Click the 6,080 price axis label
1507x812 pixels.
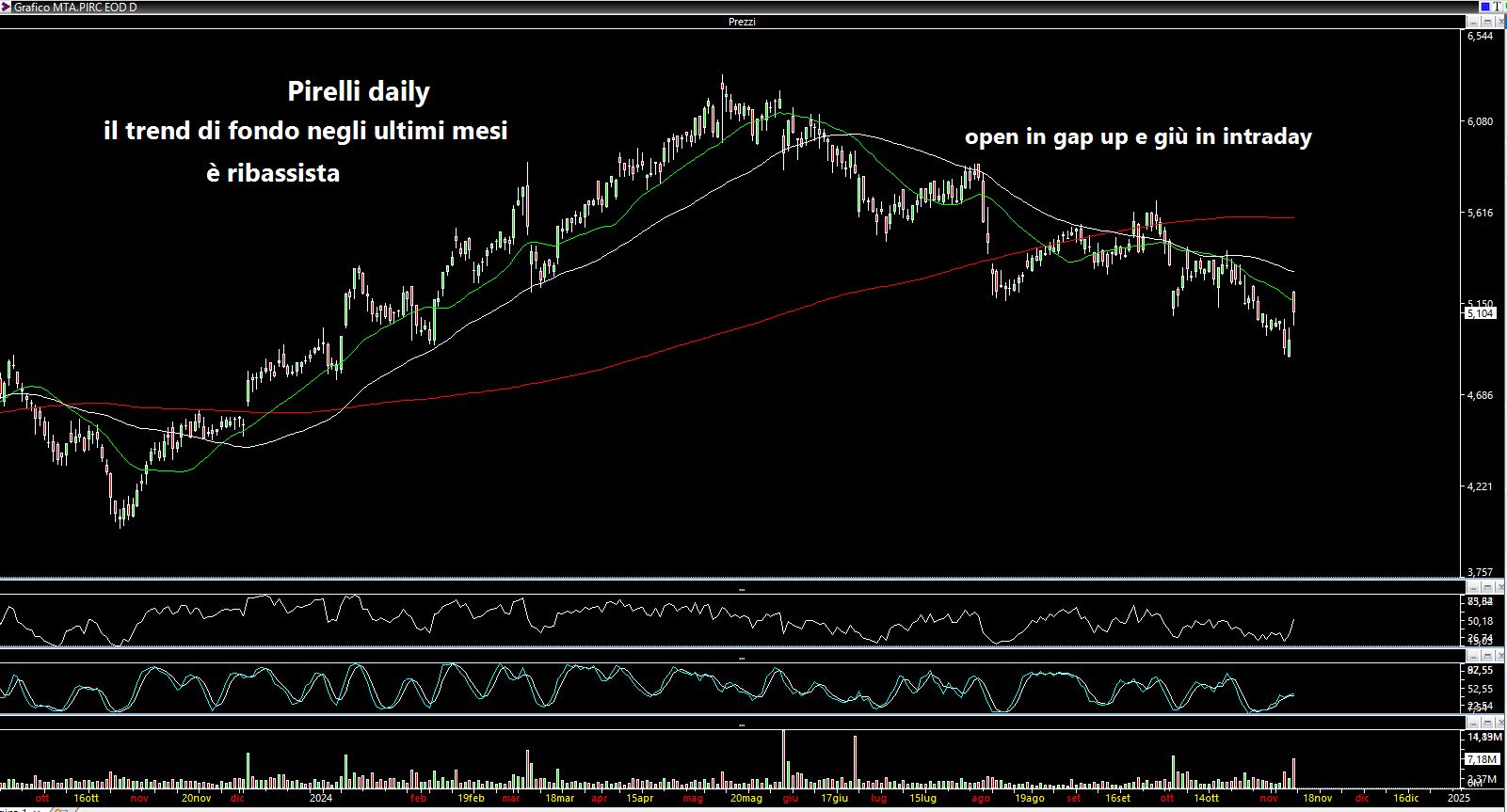pos(1480,121)
